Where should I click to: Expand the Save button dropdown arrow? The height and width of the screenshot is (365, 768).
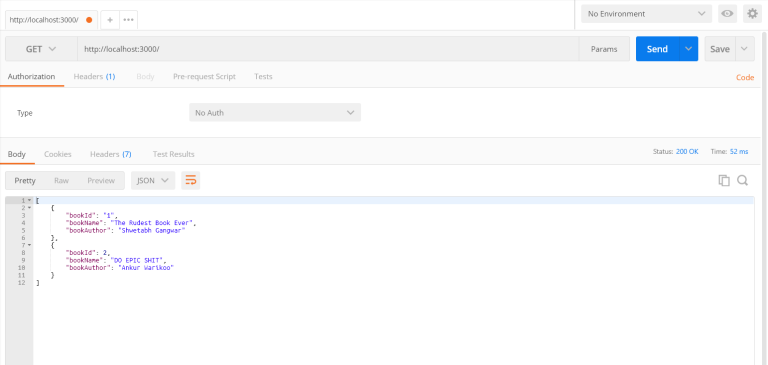[x=744, y=49]
